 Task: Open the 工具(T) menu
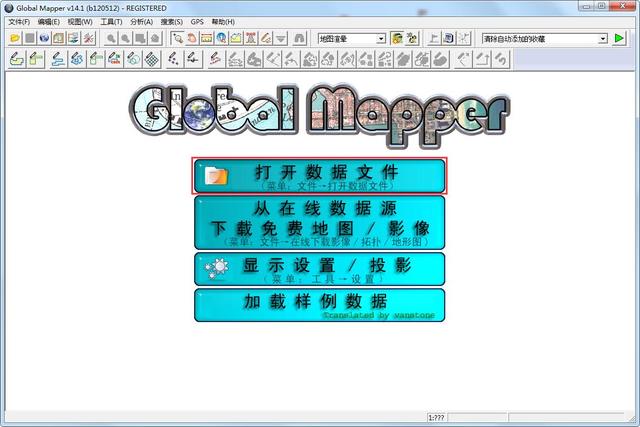click(x=111, y=22)
